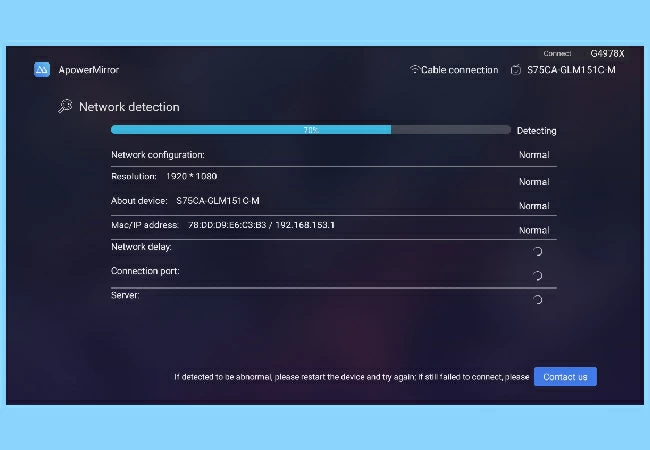The image size is (650, 450).
Task: Click the Resolution 1920 * 1080 value
Action: click(192, 176)
